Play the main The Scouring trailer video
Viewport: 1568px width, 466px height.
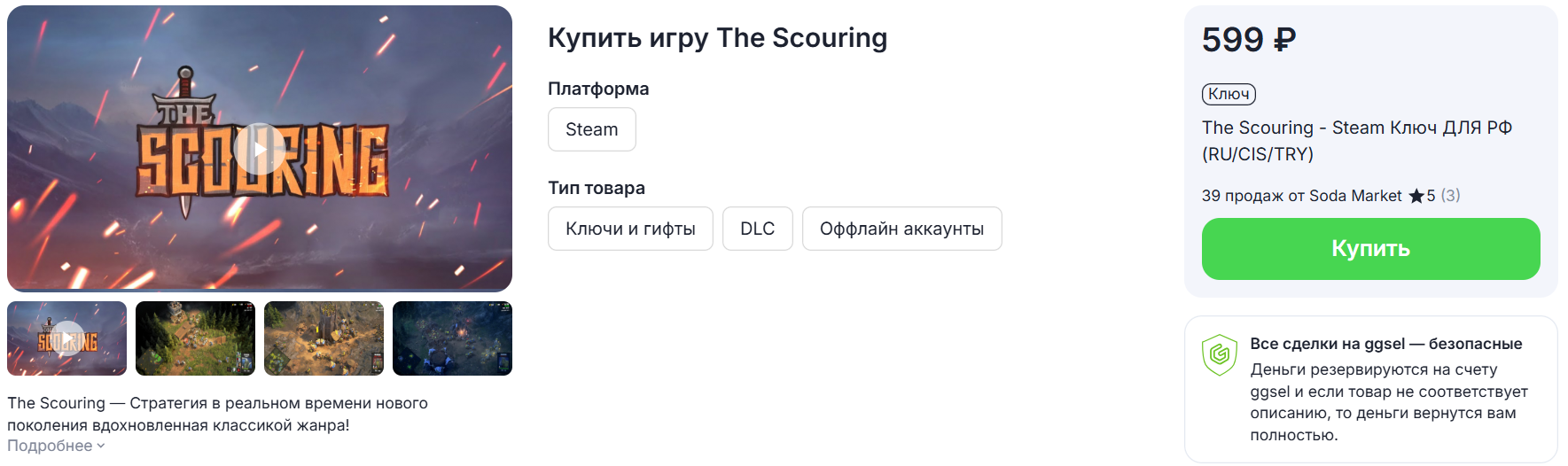[260, 149]
